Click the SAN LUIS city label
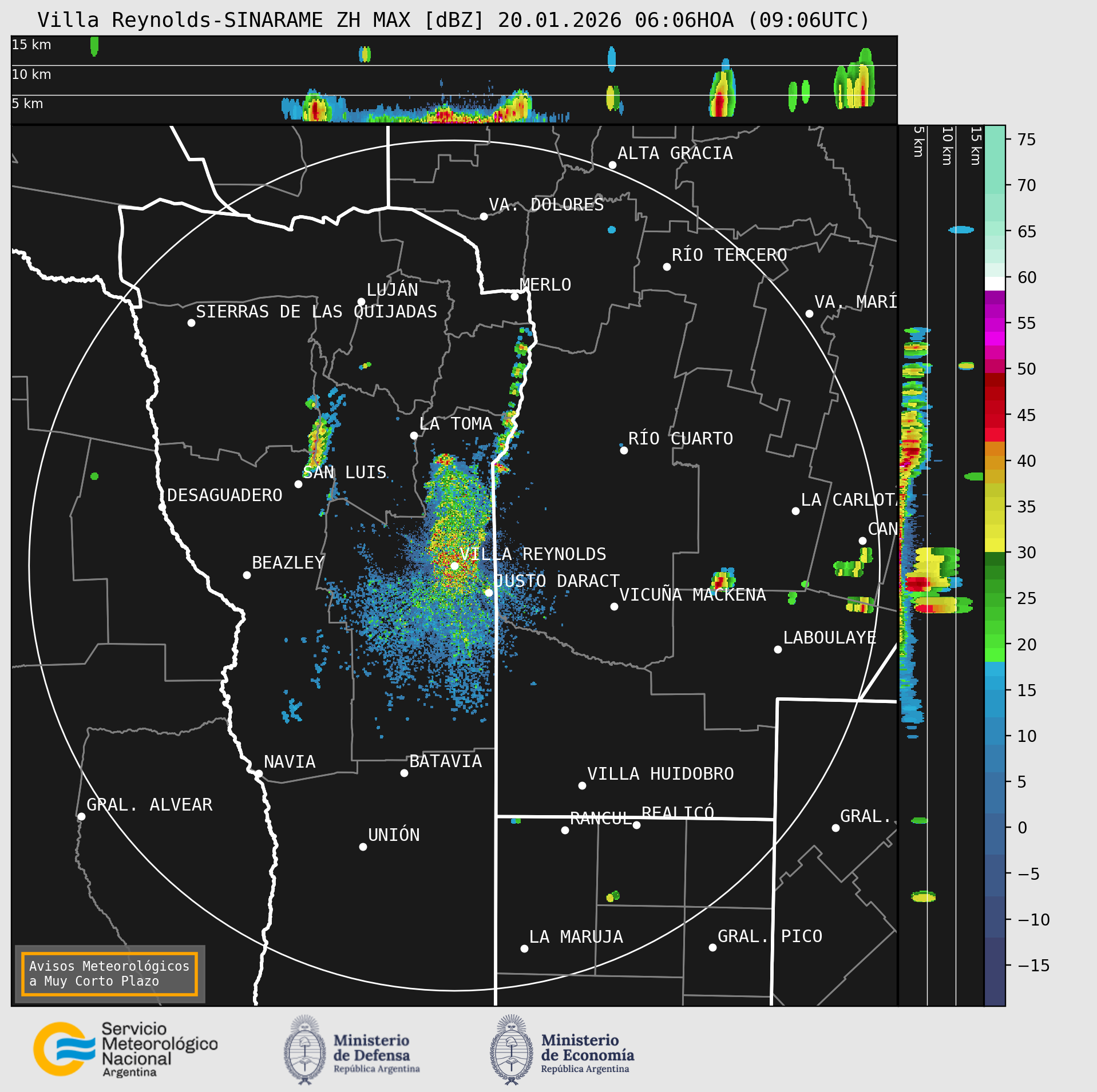This screenshot has height=1092, width=1097. (344, 472)
